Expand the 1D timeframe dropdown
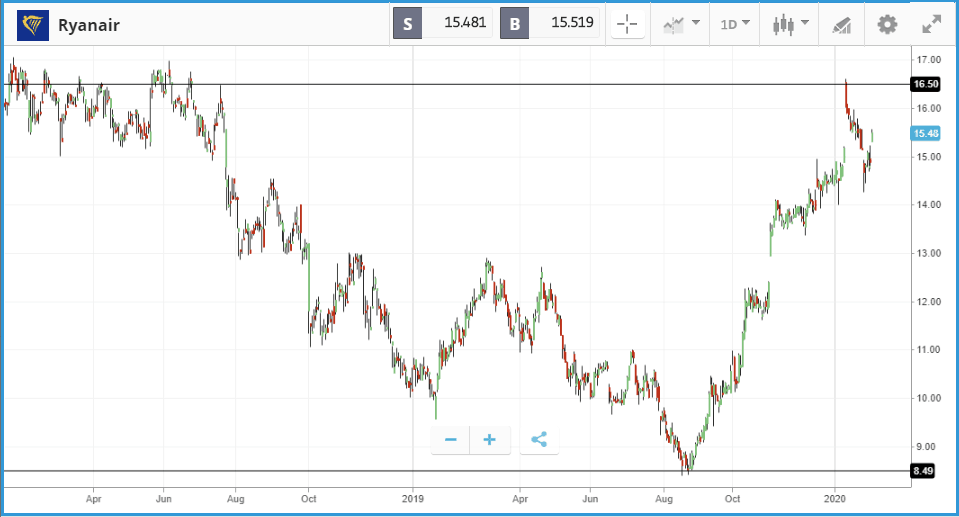This screenshot has height=517, width=959. pyautogui.click(x=735, y=24)
